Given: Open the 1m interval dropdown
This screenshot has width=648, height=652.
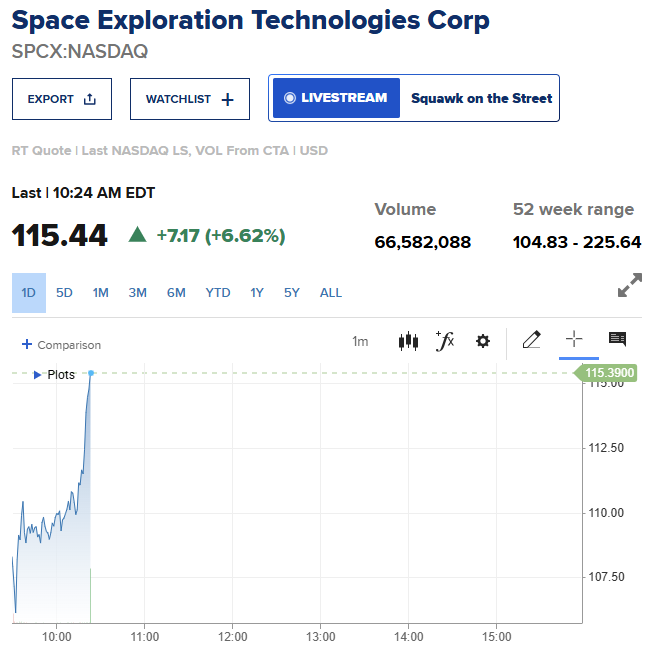Looking at the screenshot, I should (360, 341).
